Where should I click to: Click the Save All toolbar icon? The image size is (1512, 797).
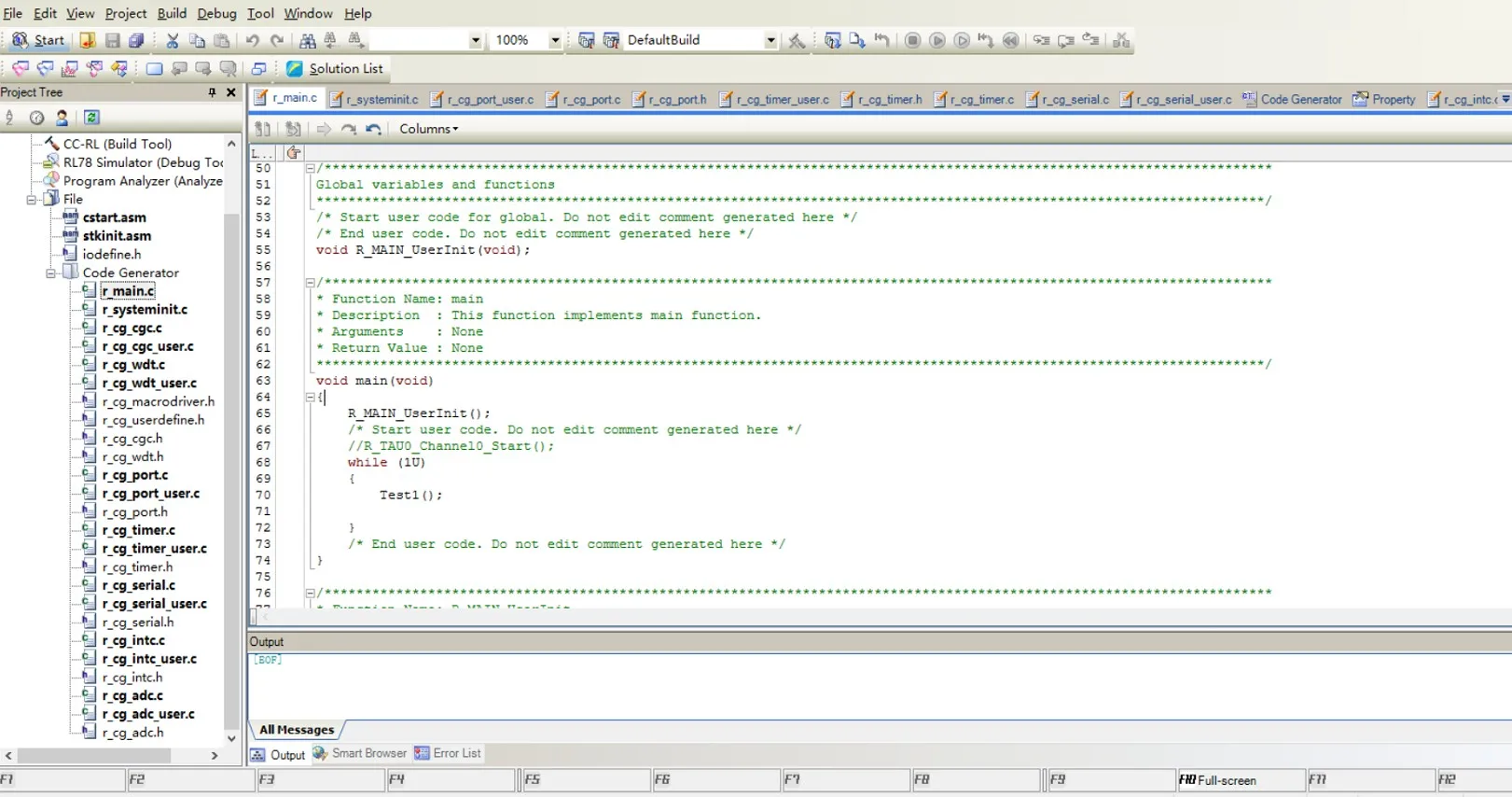pos(136,40)
